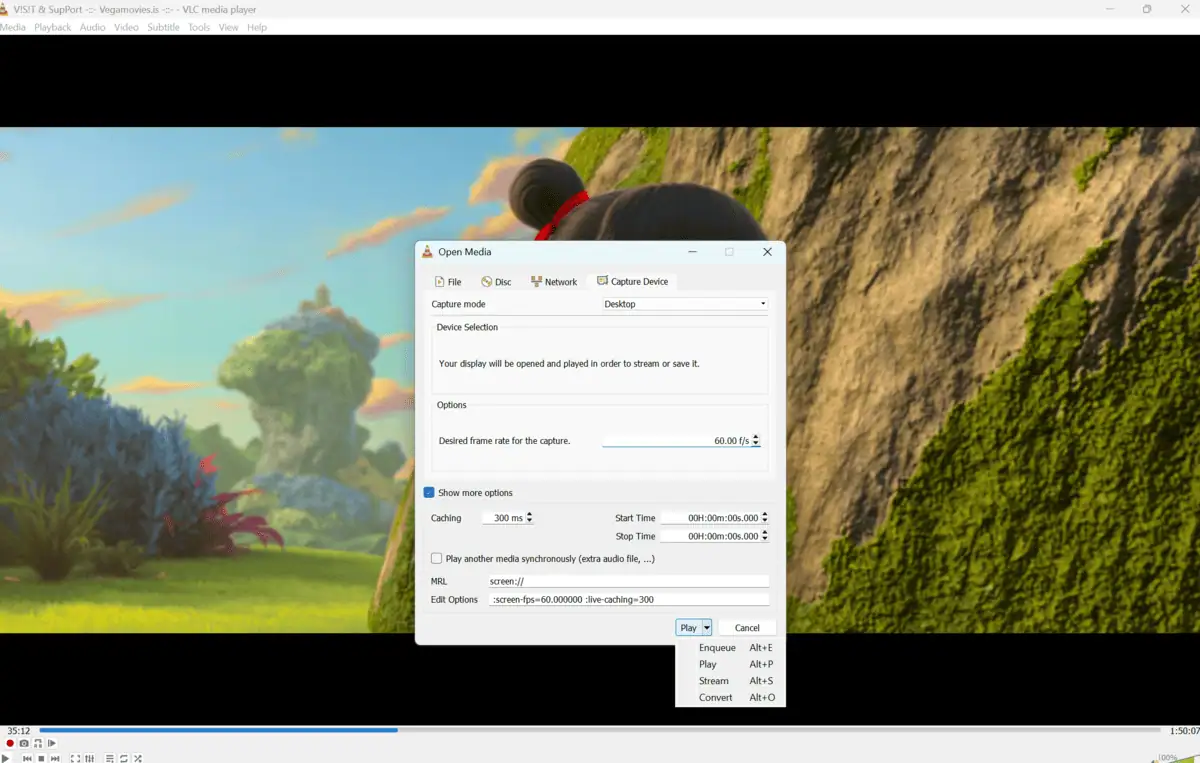This screenshot has height=763, width=1200.
Task: Click the red Record button
Action: coord(10,744)
